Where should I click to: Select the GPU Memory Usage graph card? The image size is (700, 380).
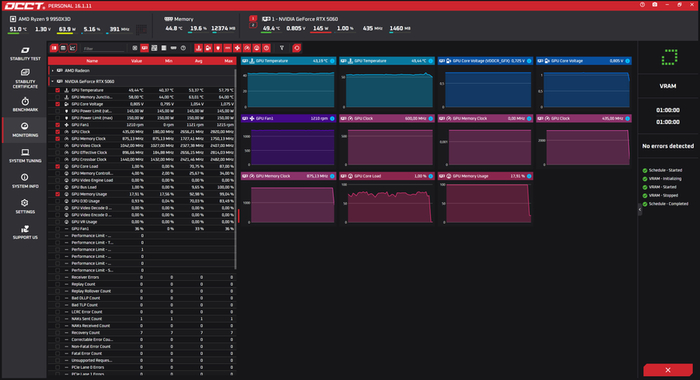485,198
